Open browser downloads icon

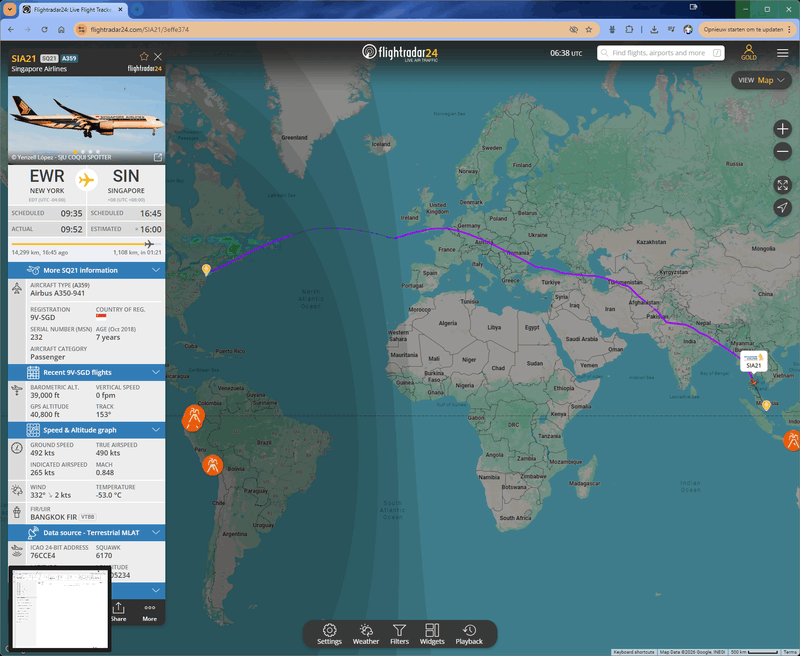click(x=654, y=30)
